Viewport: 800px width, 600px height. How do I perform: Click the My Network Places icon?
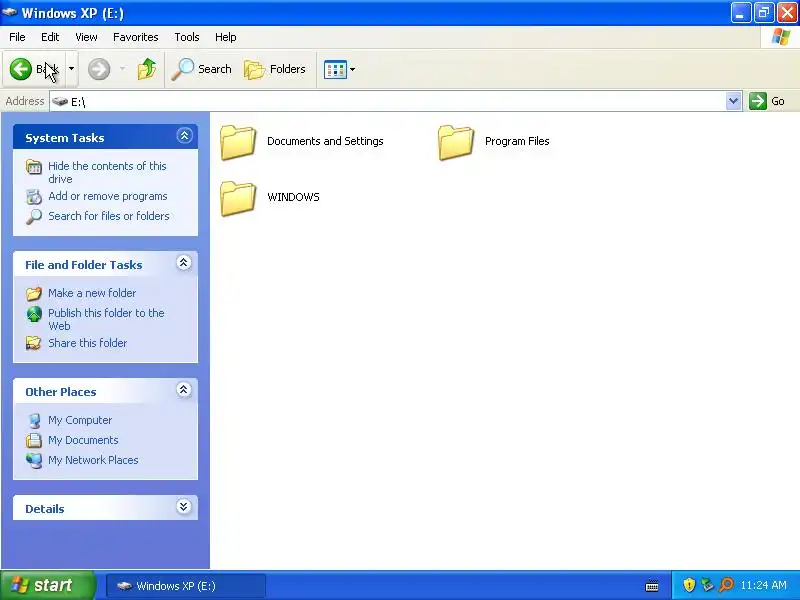[34, 460]
